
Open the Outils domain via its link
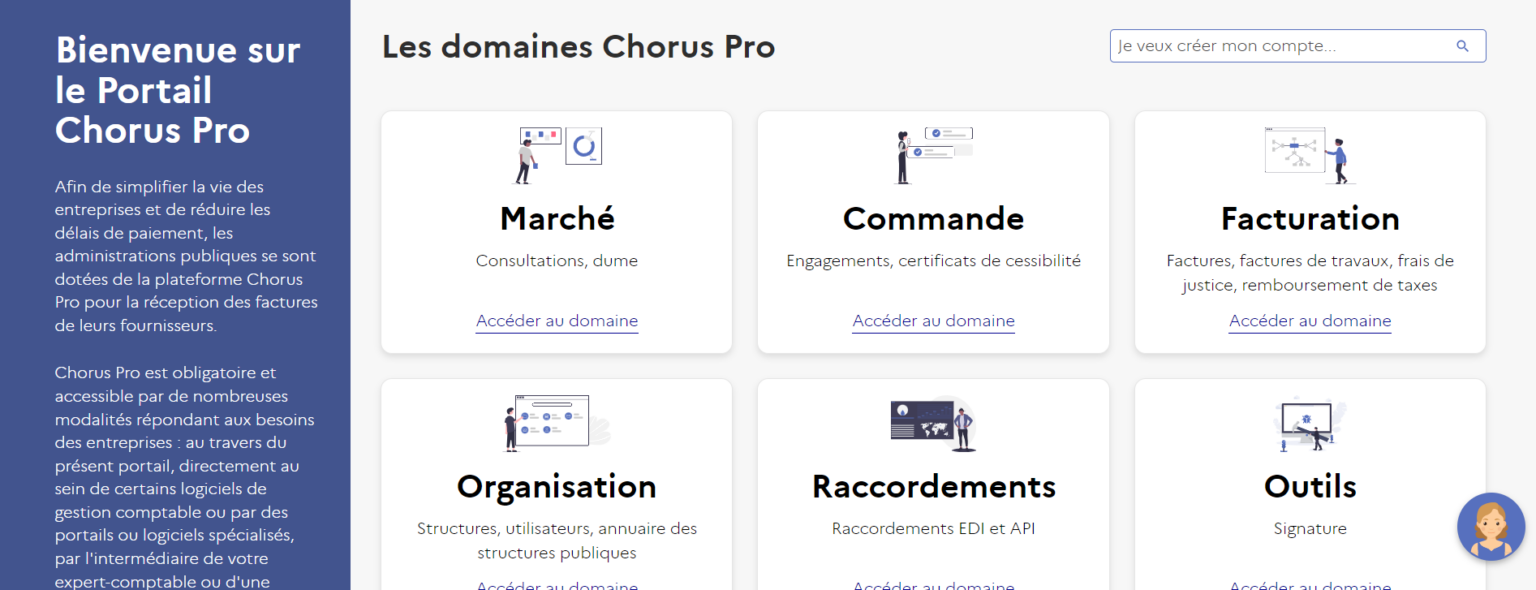coord(1309,586)
